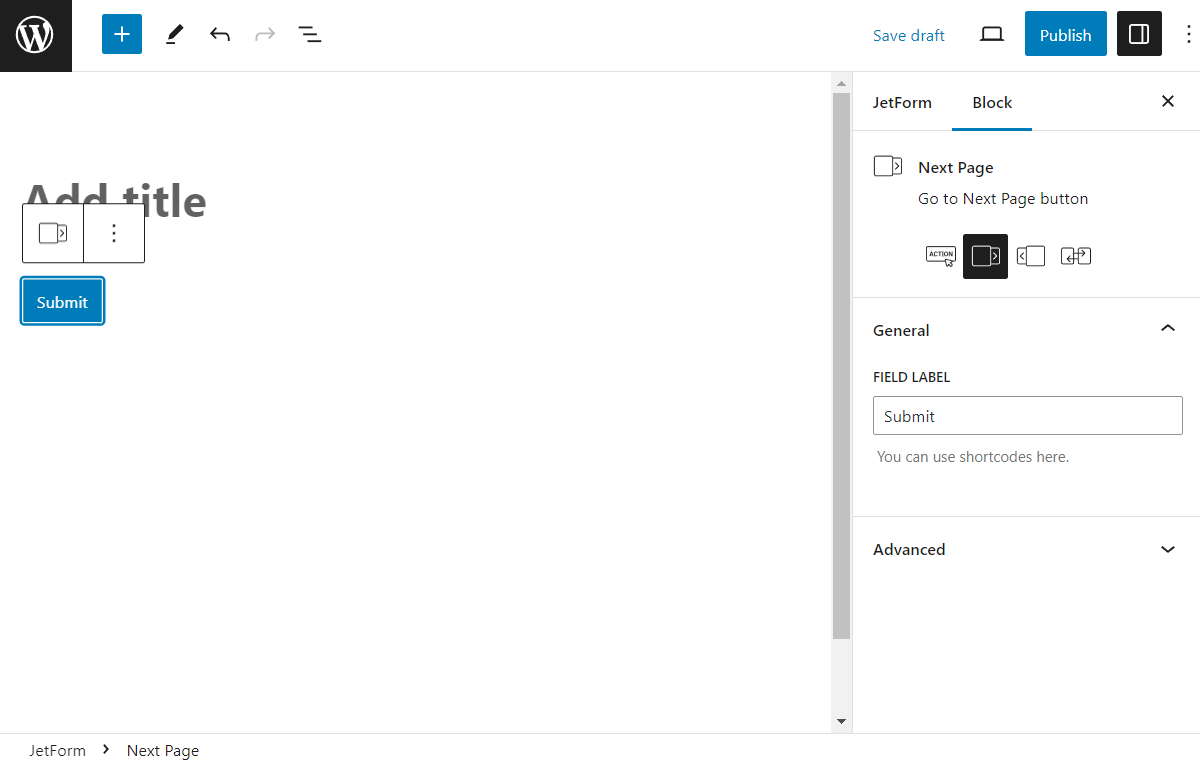
Task: Expand the Advanced settings section
Action: coord(1167,549)
